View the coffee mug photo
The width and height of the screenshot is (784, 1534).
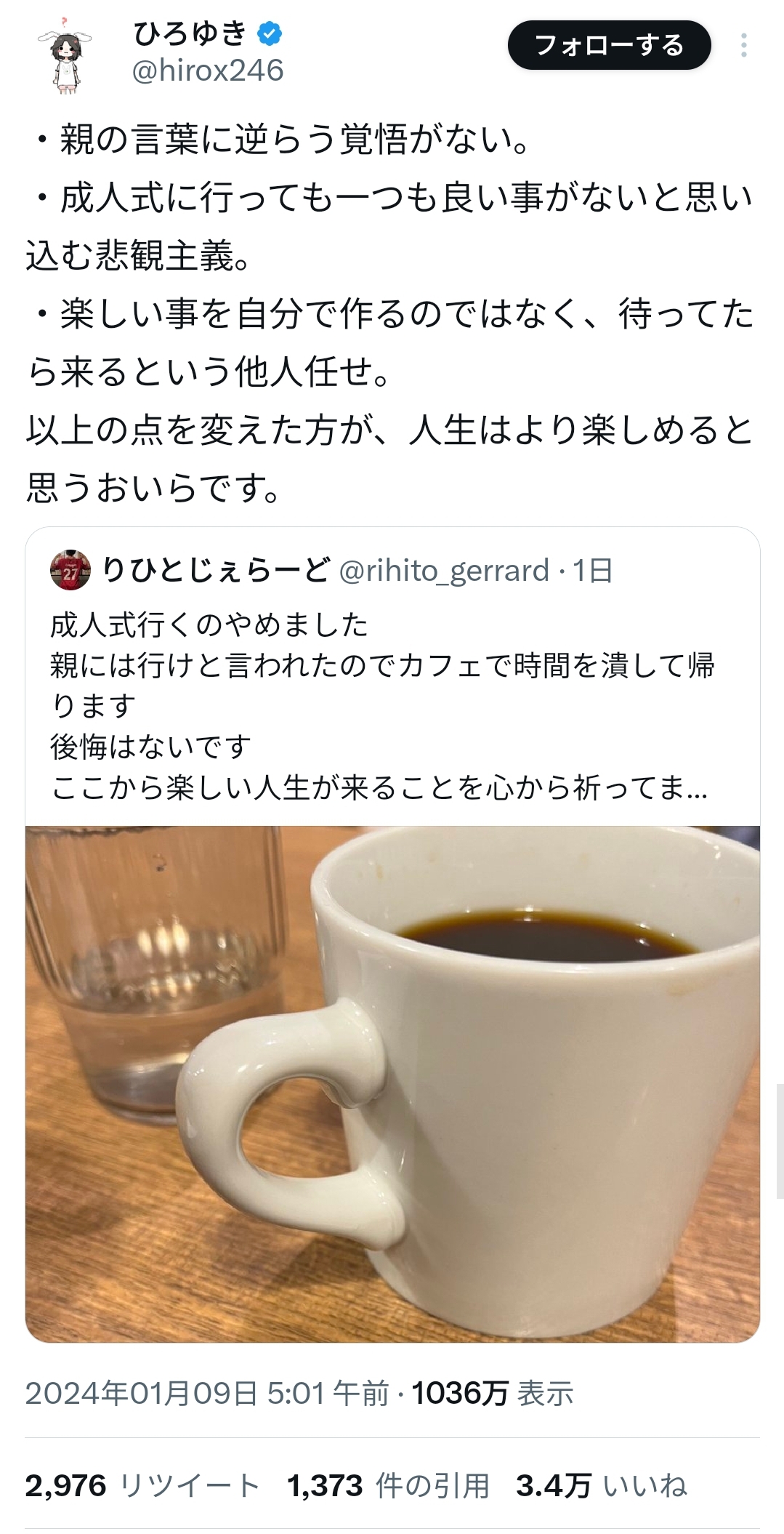click(392, 1084)
